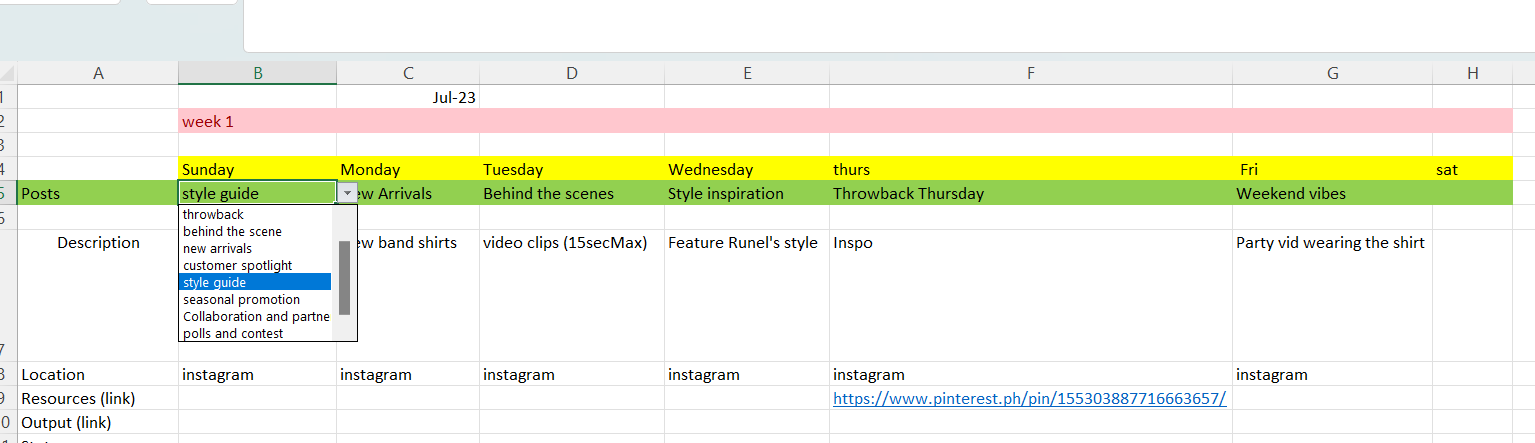Choose 'throwback' from the dropdown list
1535x443 pixels.
tap(213, 215)
